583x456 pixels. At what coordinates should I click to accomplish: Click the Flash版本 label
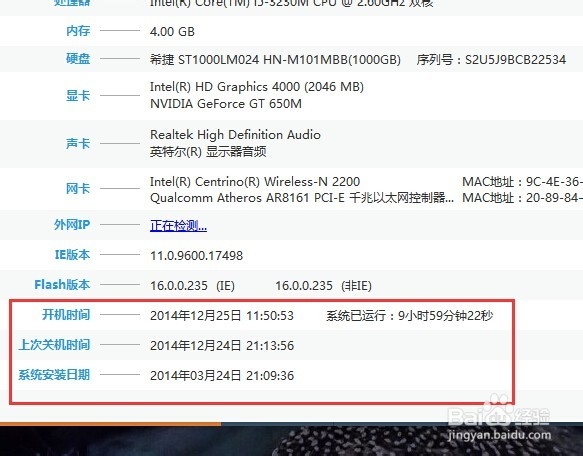pos(62,285)
